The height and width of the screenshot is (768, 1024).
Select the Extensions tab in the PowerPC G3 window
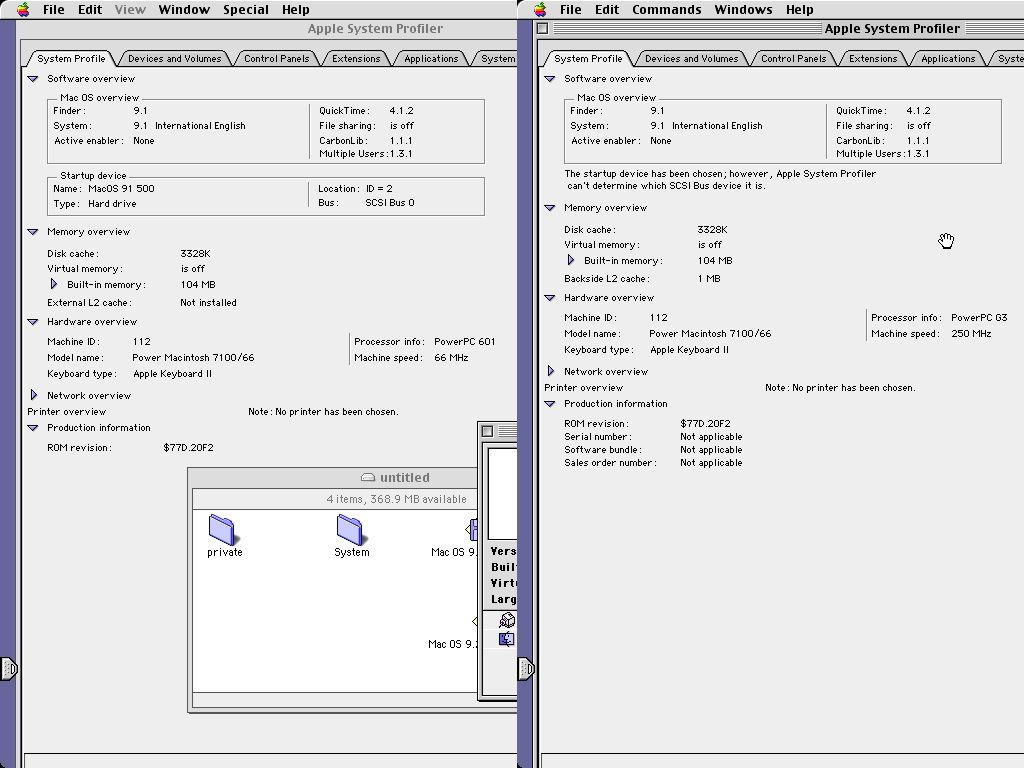(x=873, y=59)
